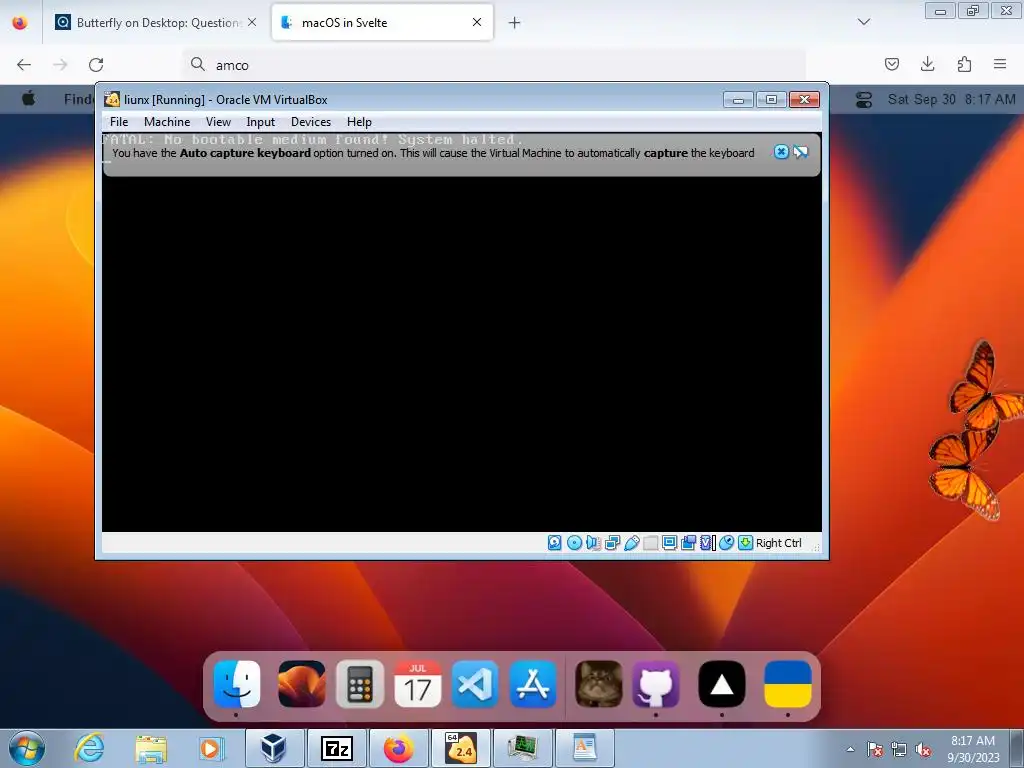Click the muted volume tray icon
Viewport: 1024px width, 768px height.
click(x=923, y=750)
